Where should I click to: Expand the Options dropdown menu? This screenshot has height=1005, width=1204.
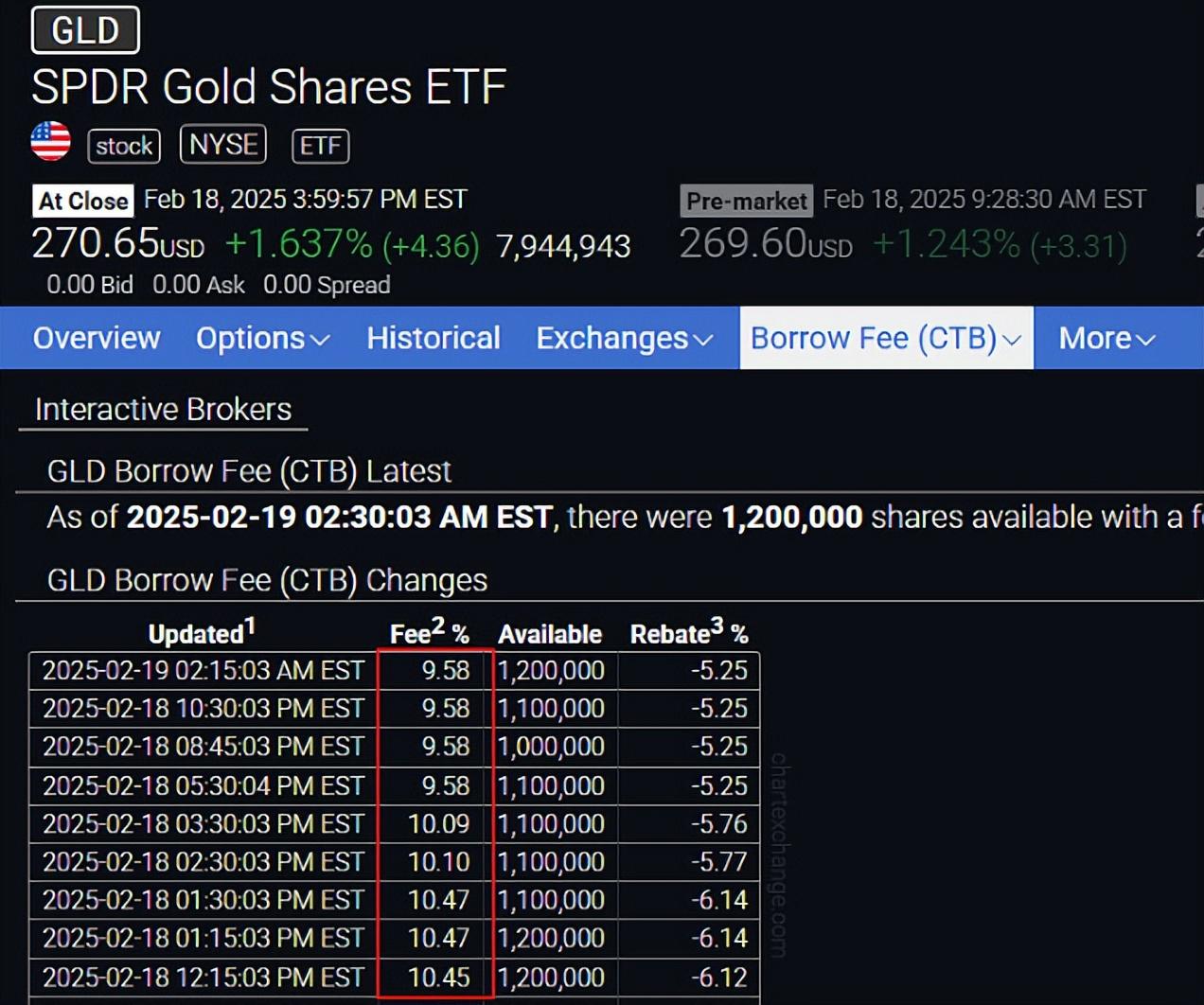262,338
